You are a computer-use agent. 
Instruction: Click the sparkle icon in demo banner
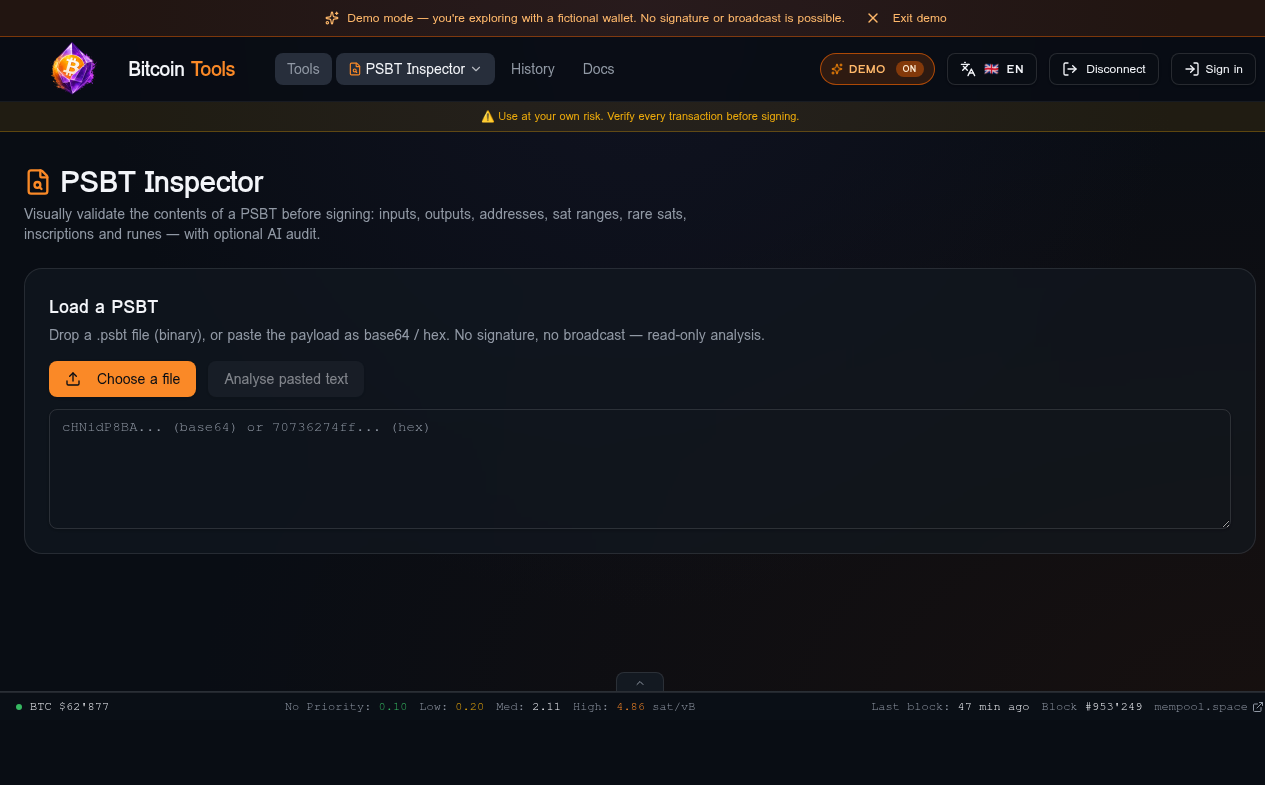[332, 18]
